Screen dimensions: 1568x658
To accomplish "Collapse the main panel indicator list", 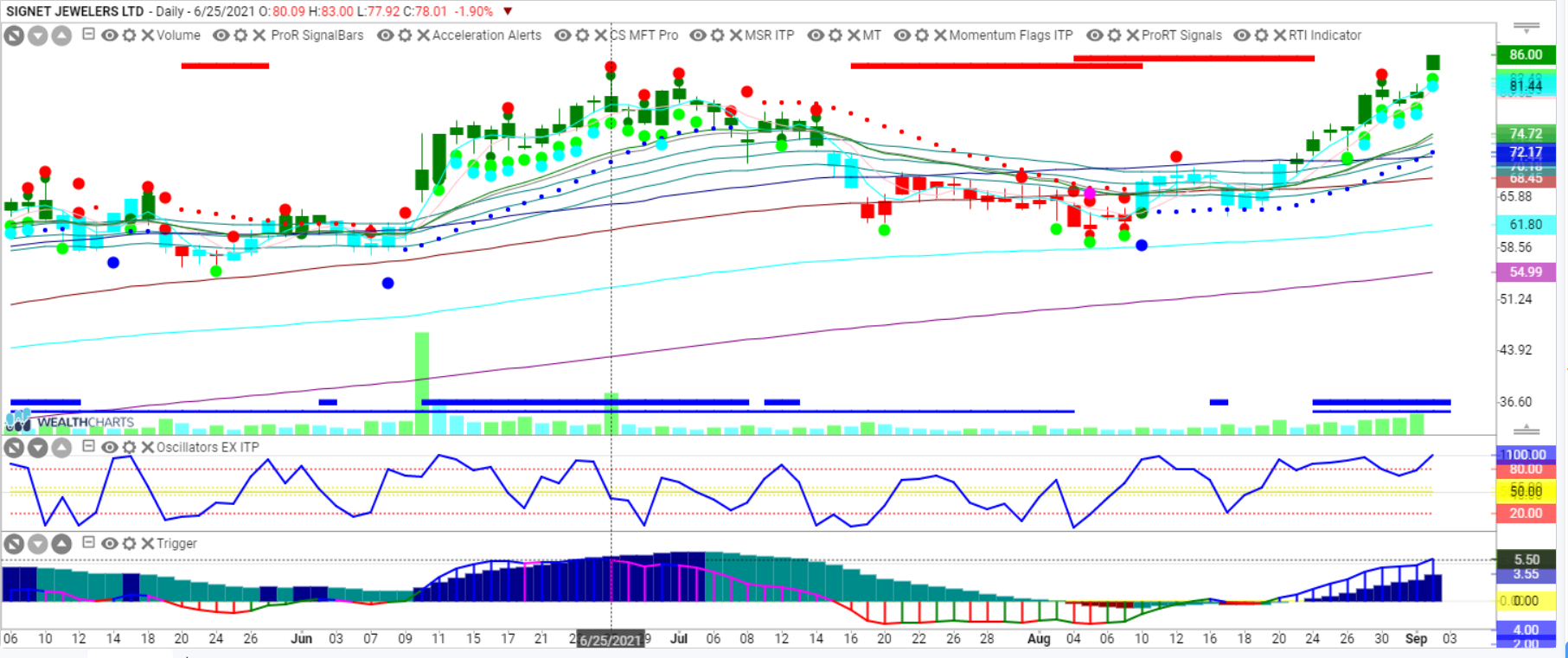I will click(x=88, y=35).
